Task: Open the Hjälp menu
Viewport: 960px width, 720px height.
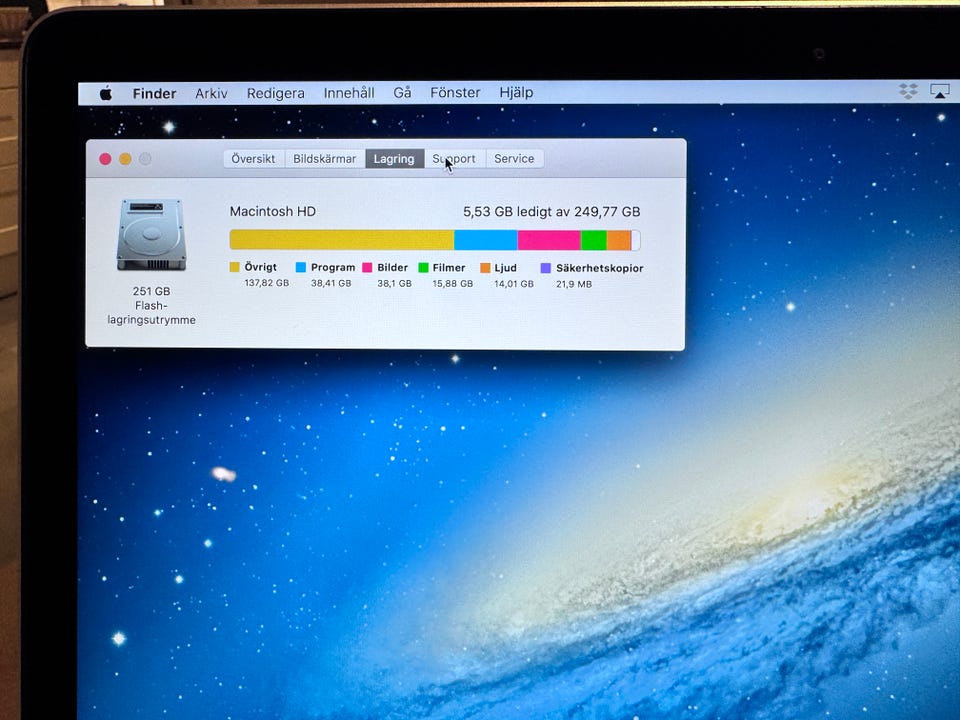Action: pos(516,92)
